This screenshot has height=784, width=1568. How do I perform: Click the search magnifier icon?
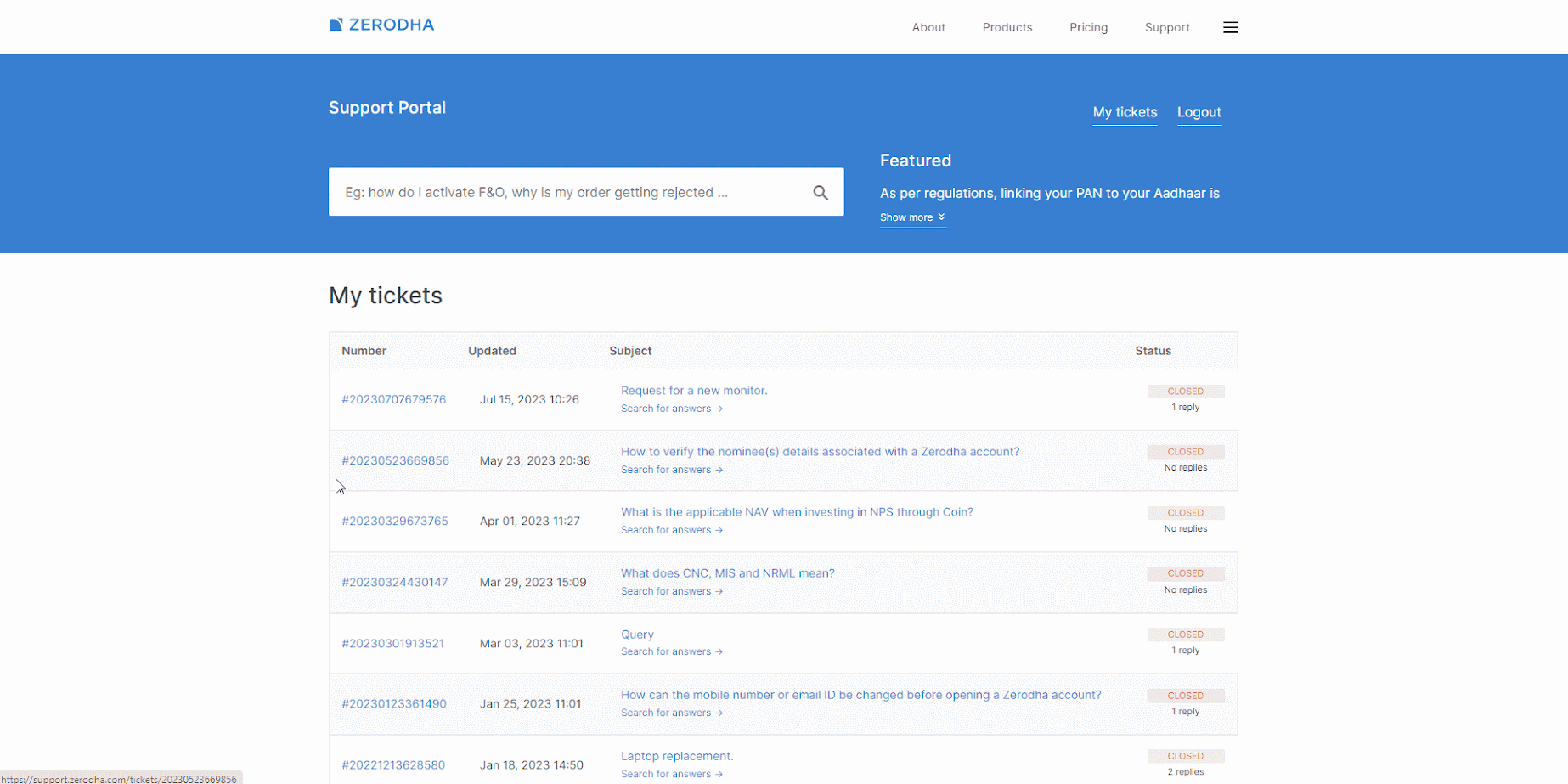click(x=820, y=193)
